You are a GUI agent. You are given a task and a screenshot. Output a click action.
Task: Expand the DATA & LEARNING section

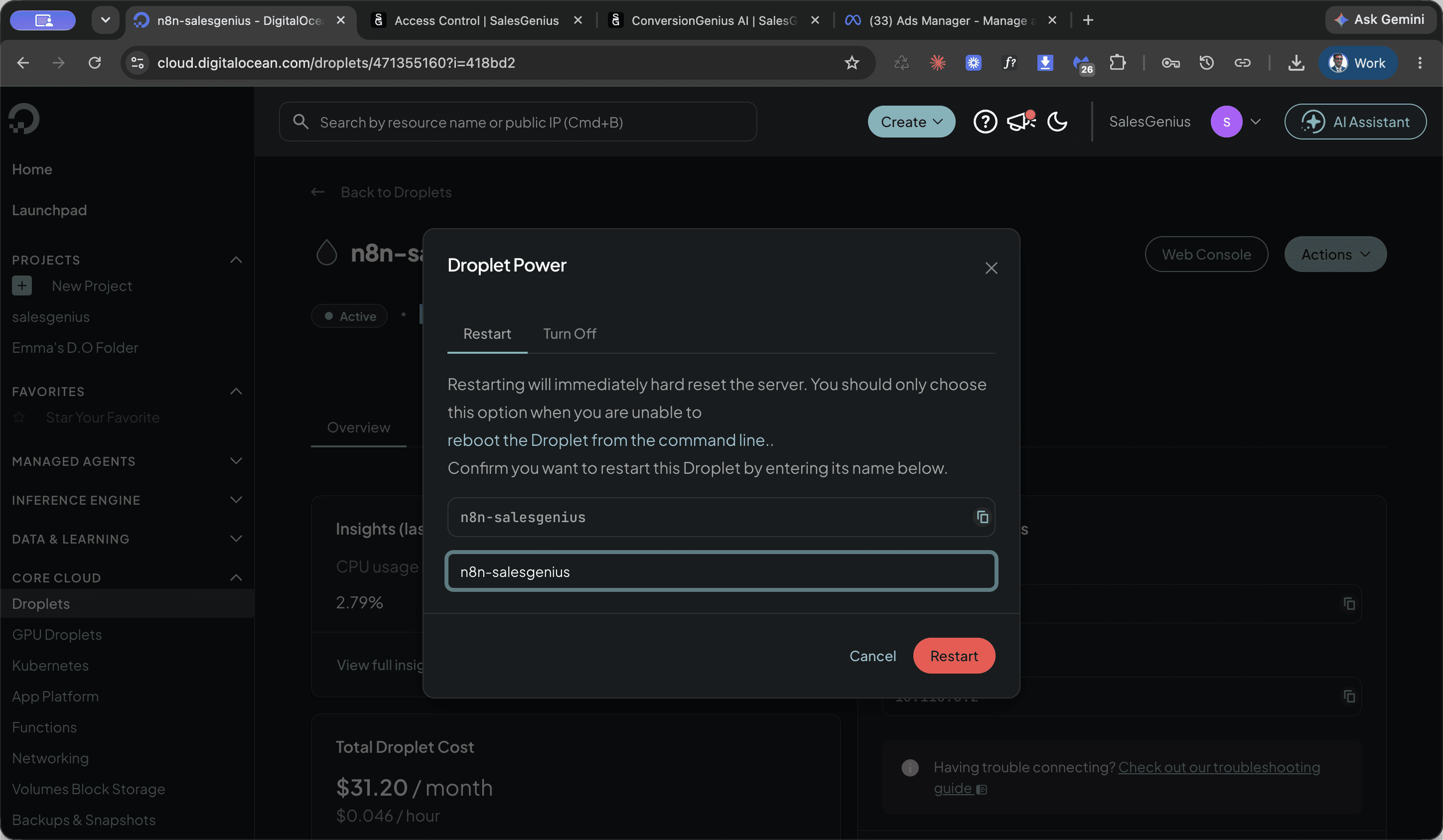236,539
